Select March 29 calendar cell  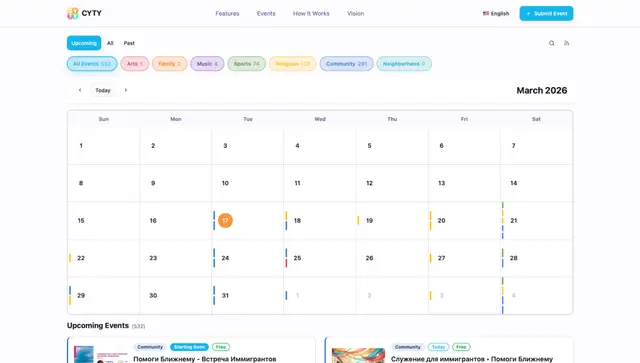pyautogui.click(x=104, y=296)
